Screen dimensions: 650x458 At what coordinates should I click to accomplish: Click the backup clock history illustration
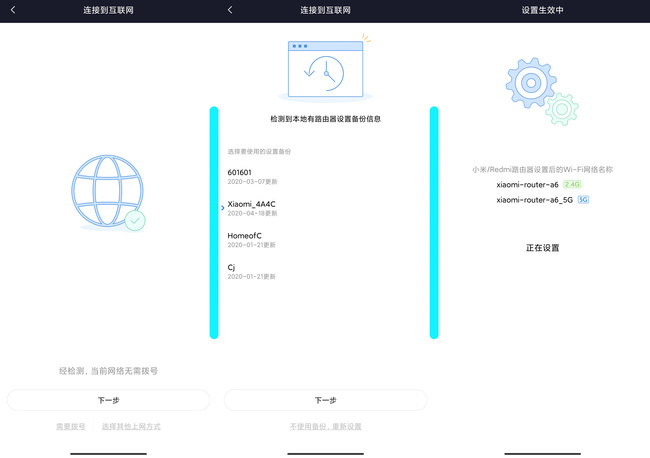(x=325, y=68)
